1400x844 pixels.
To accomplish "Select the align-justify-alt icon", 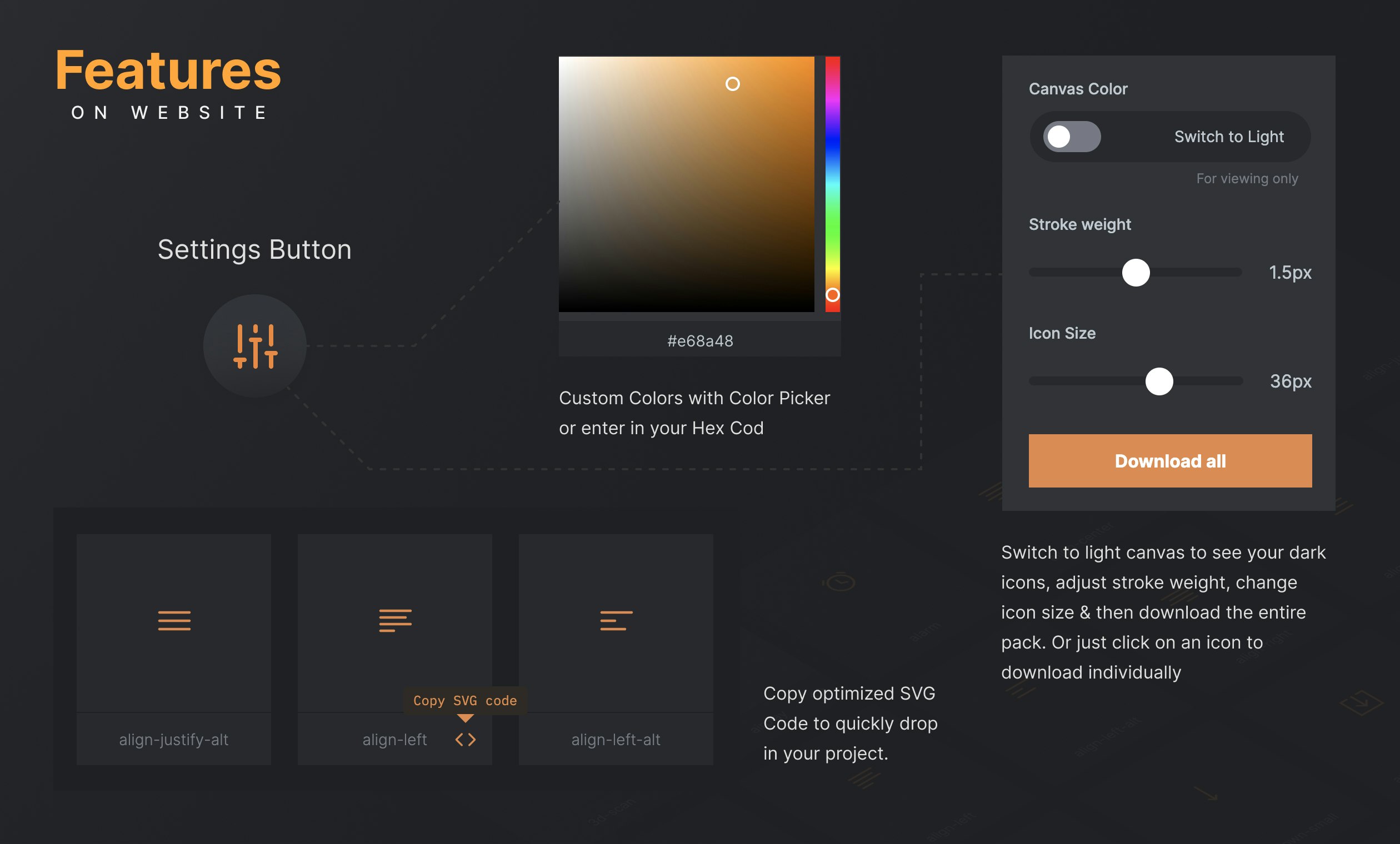I will (173, 620).
